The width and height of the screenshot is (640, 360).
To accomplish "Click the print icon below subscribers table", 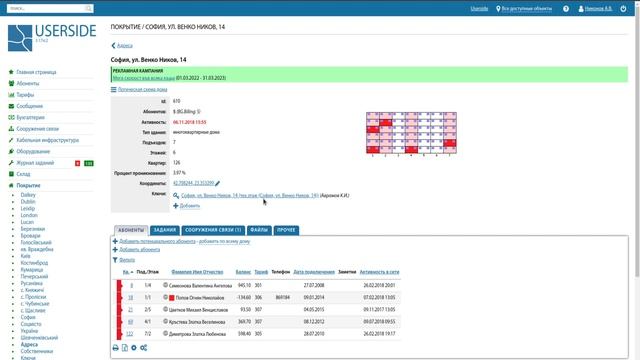I will [x=116, y=348].
